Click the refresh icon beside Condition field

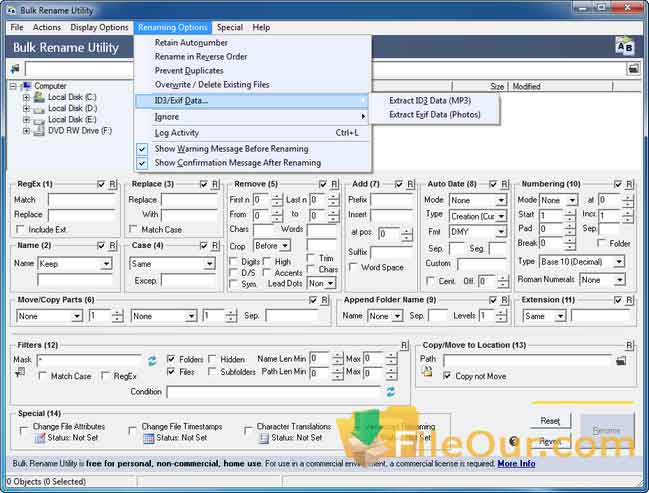pyautogui.click(x=391, y=392)
